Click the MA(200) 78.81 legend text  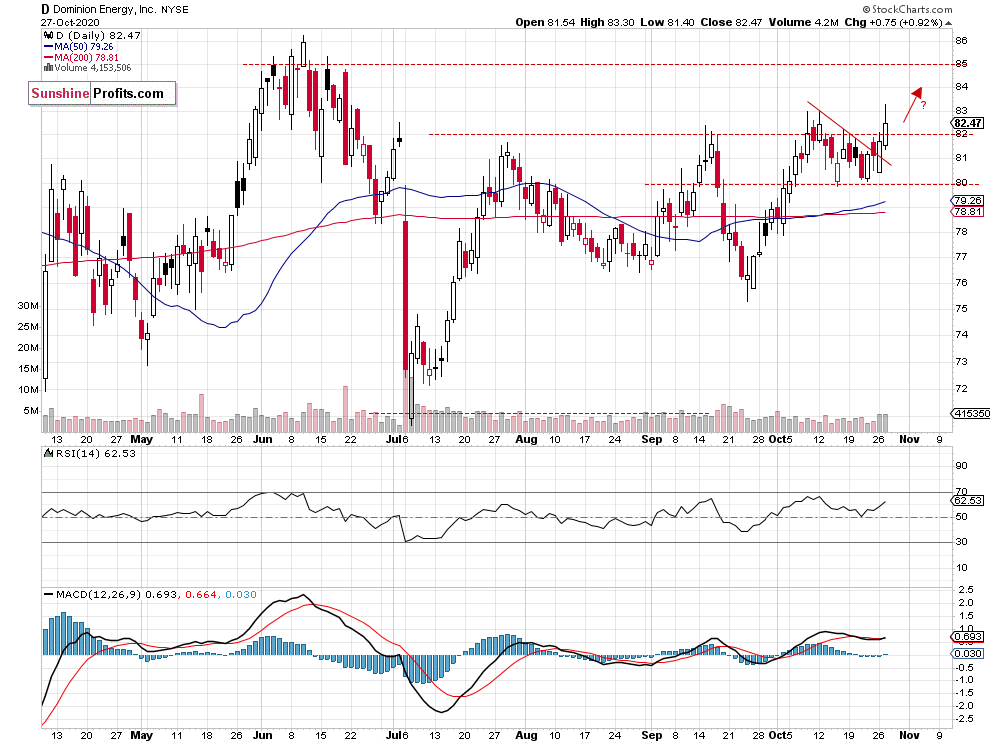86,57
